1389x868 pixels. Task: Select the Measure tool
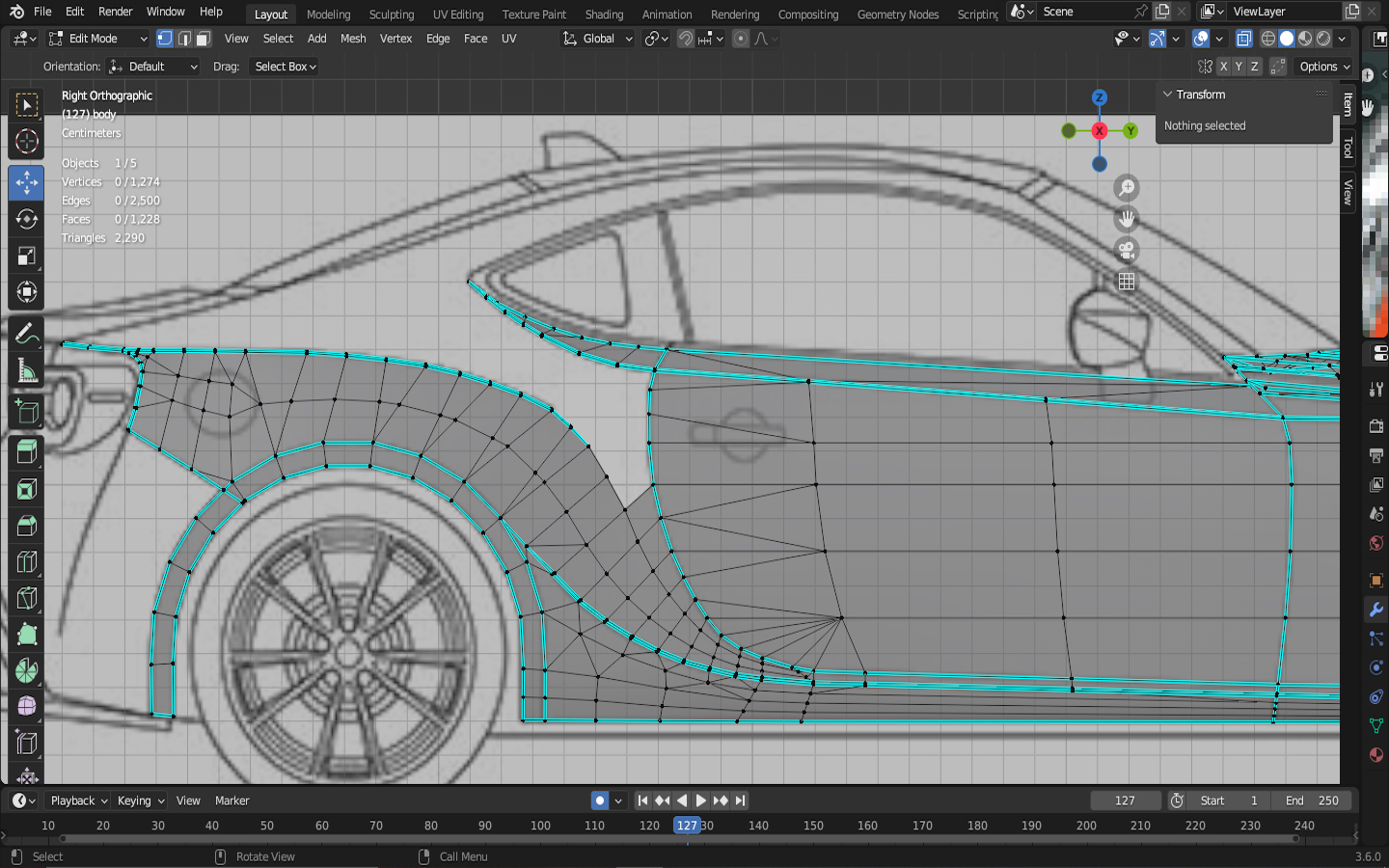pyautogui.click(x=26, y=372)
